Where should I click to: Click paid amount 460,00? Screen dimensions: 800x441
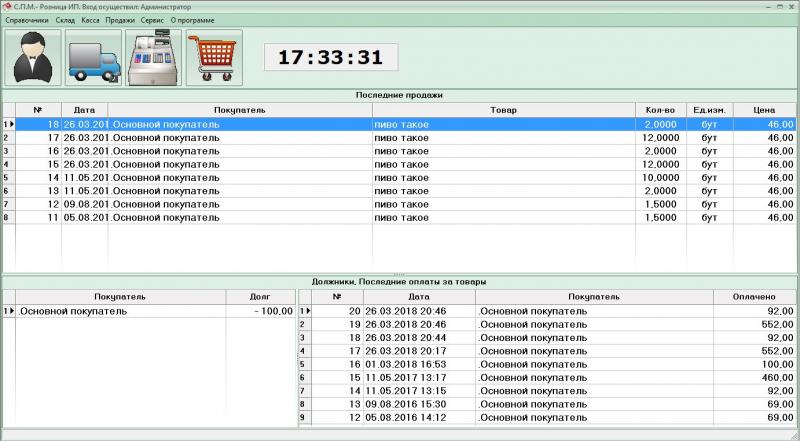tap(754, 378)
